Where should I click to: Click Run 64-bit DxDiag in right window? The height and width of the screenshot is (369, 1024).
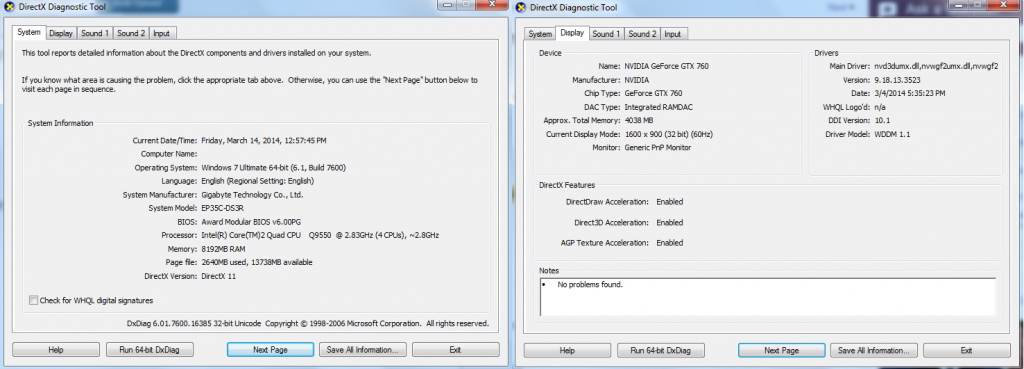662,350
